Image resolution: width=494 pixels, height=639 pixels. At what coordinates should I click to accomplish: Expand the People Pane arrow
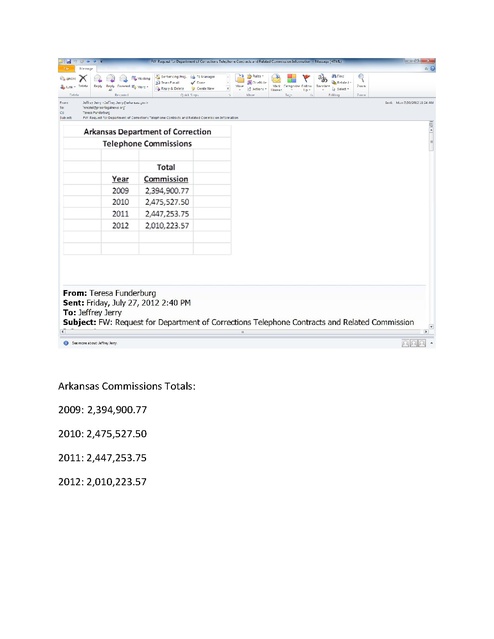pos(432,343)
